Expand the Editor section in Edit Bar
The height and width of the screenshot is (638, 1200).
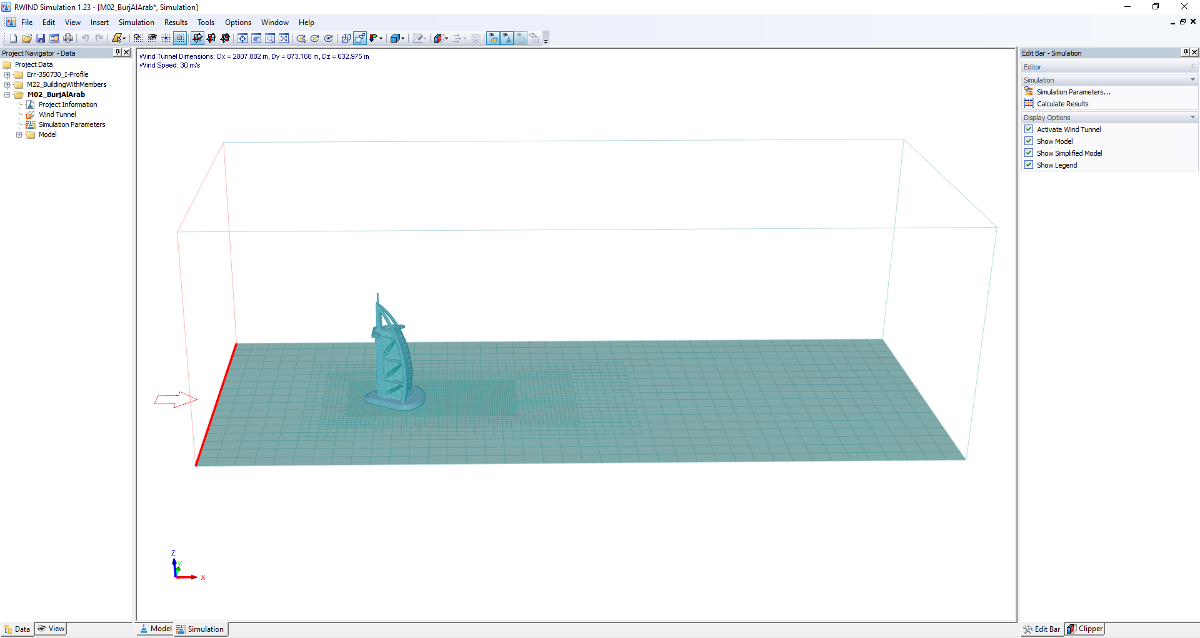point(1192,66)
